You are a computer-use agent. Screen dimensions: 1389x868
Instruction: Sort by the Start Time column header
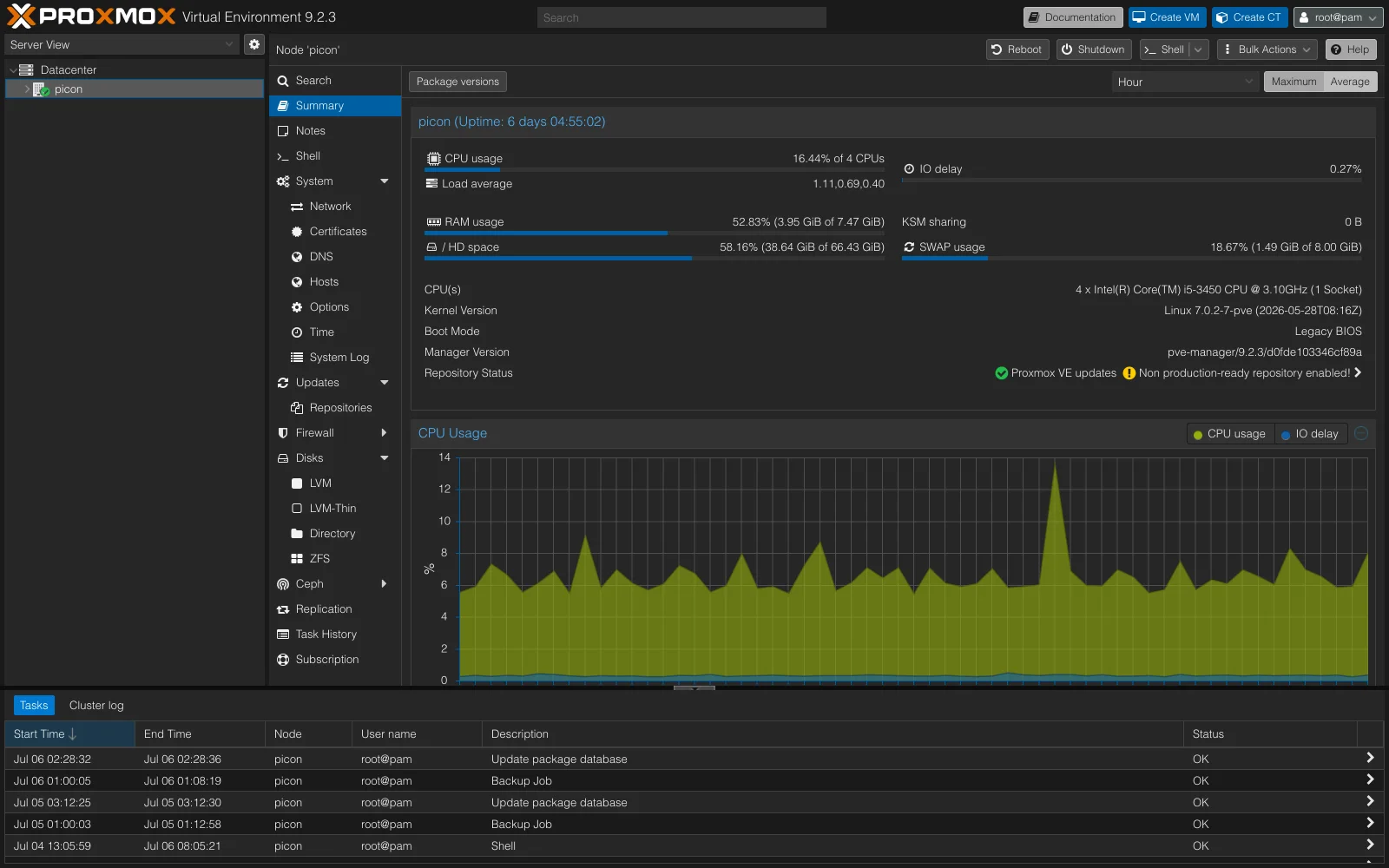(x=69, y=734)
